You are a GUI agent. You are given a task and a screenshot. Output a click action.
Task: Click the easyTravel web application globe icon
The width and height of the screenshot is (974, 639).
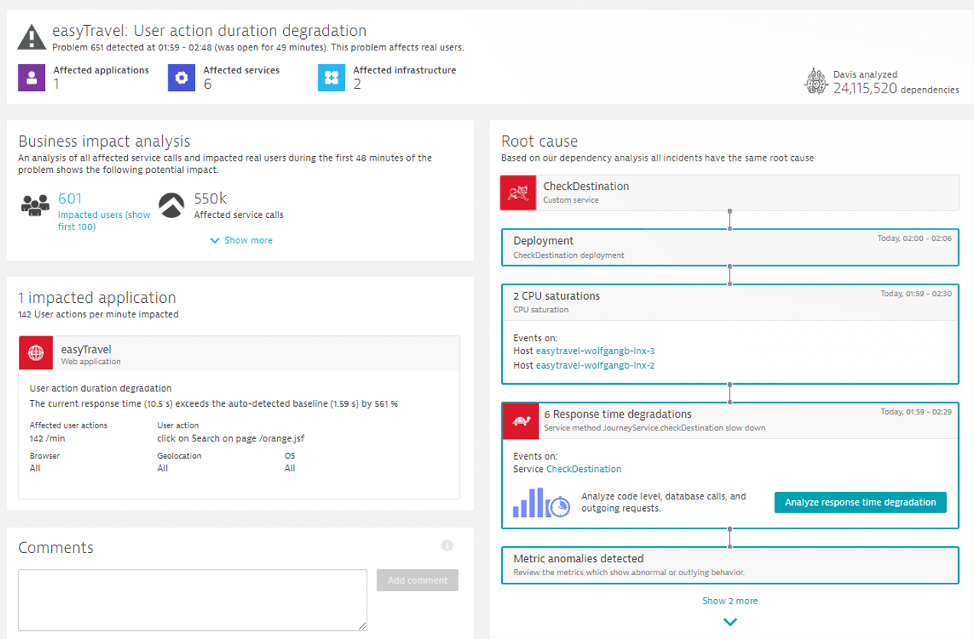coord(36,352)
